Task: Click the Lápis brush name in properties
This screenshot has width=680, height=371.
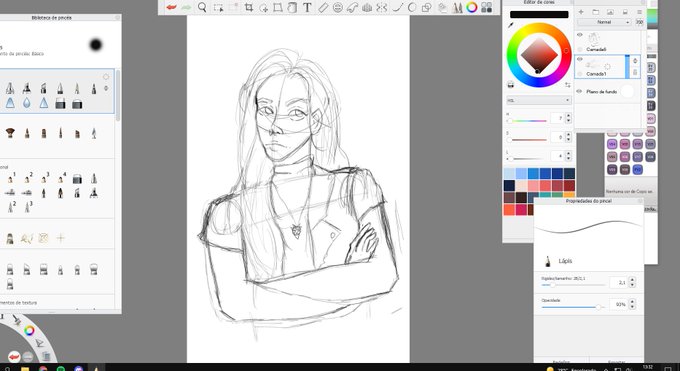Action: coord(565,261)
